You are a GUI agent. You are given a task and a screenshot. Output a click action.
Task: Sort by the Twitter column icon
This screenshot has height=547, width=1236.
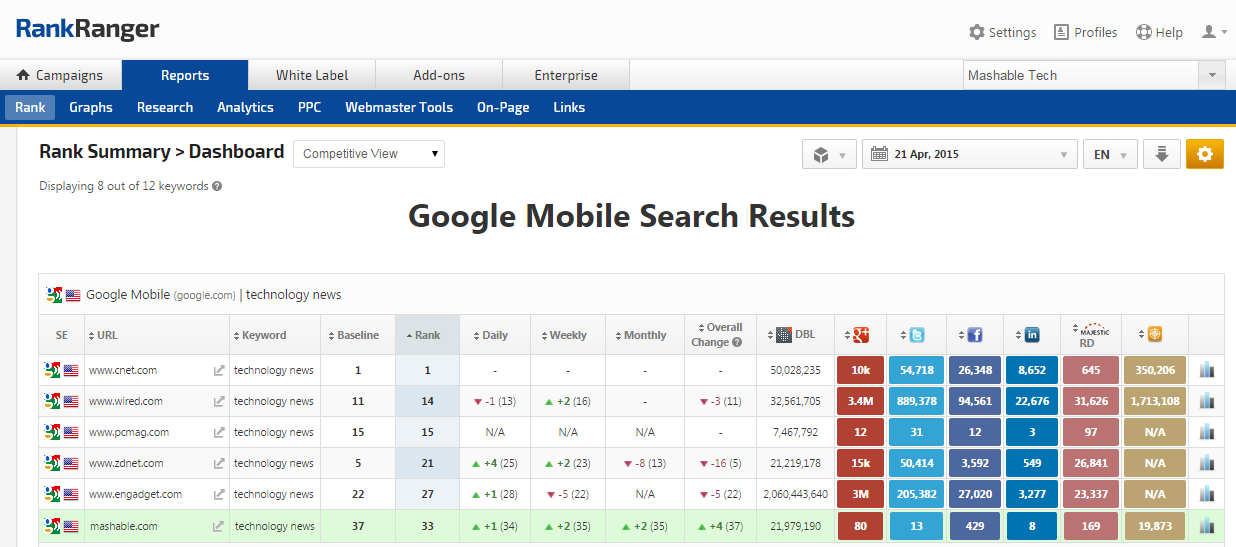(x=916, y=335)
